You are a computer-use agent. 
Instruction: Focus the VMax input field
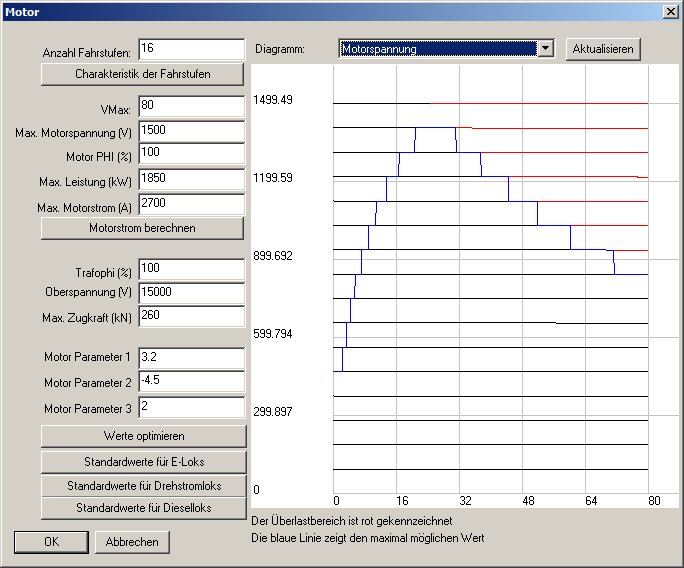192,106
